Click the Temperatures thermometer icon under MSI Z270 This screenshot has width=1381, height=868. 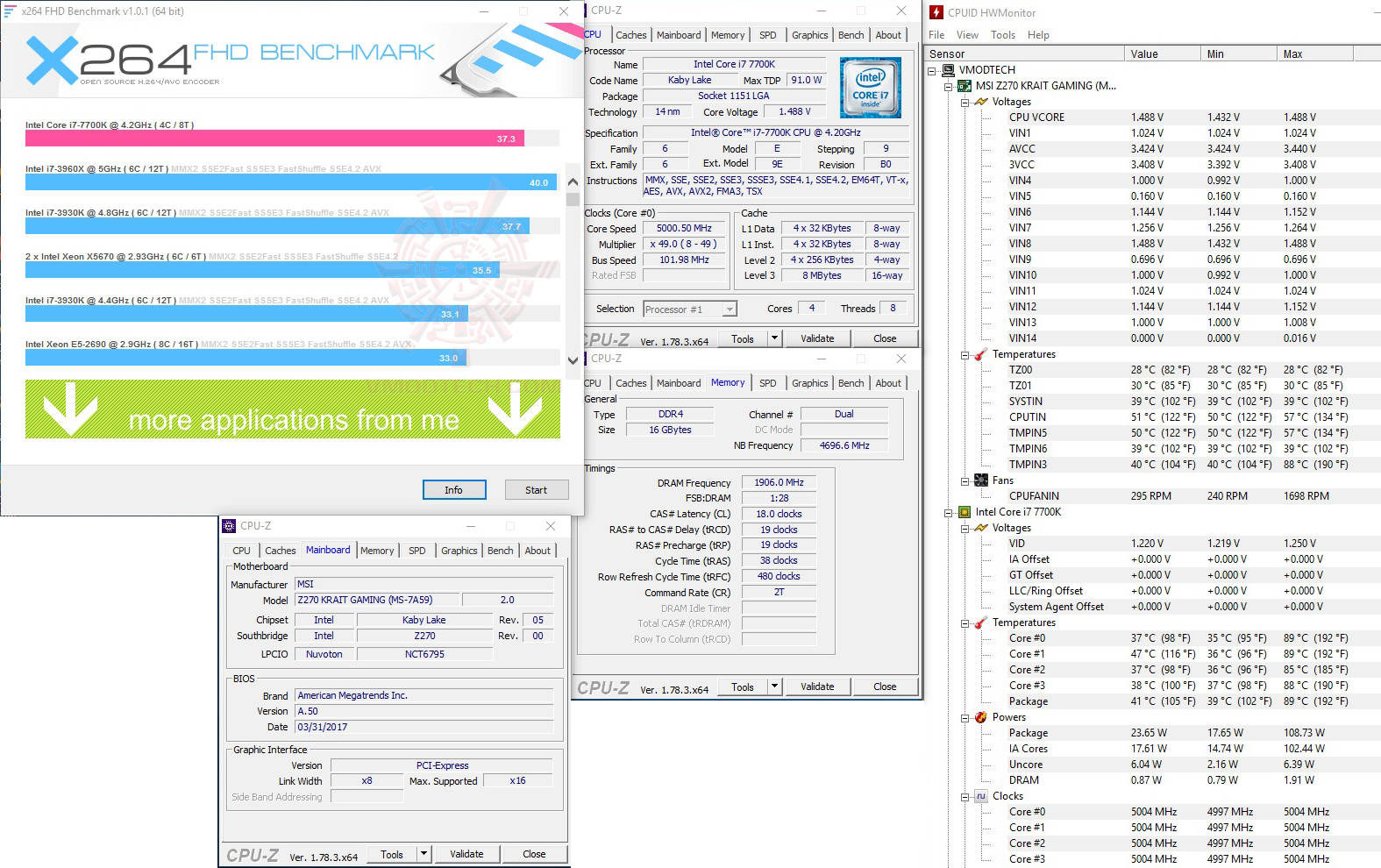[x=981, y=354]
